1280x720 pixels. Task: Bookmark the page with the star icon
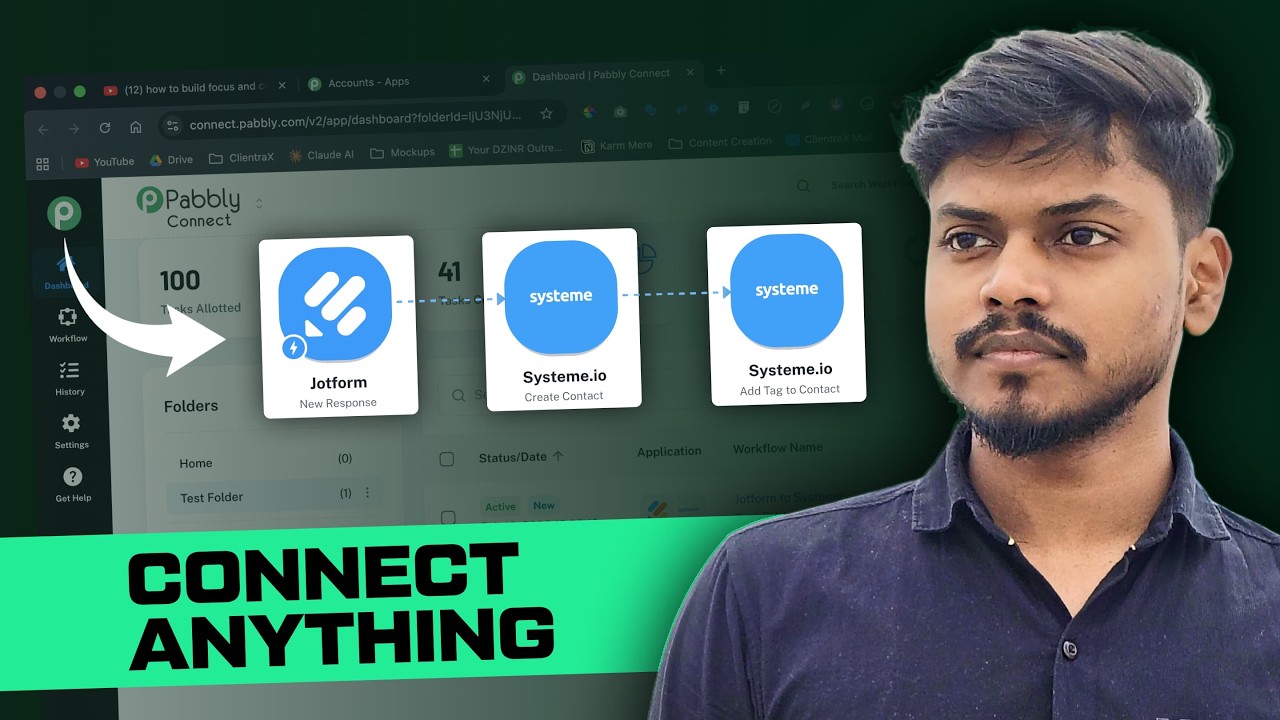(546, 114)
